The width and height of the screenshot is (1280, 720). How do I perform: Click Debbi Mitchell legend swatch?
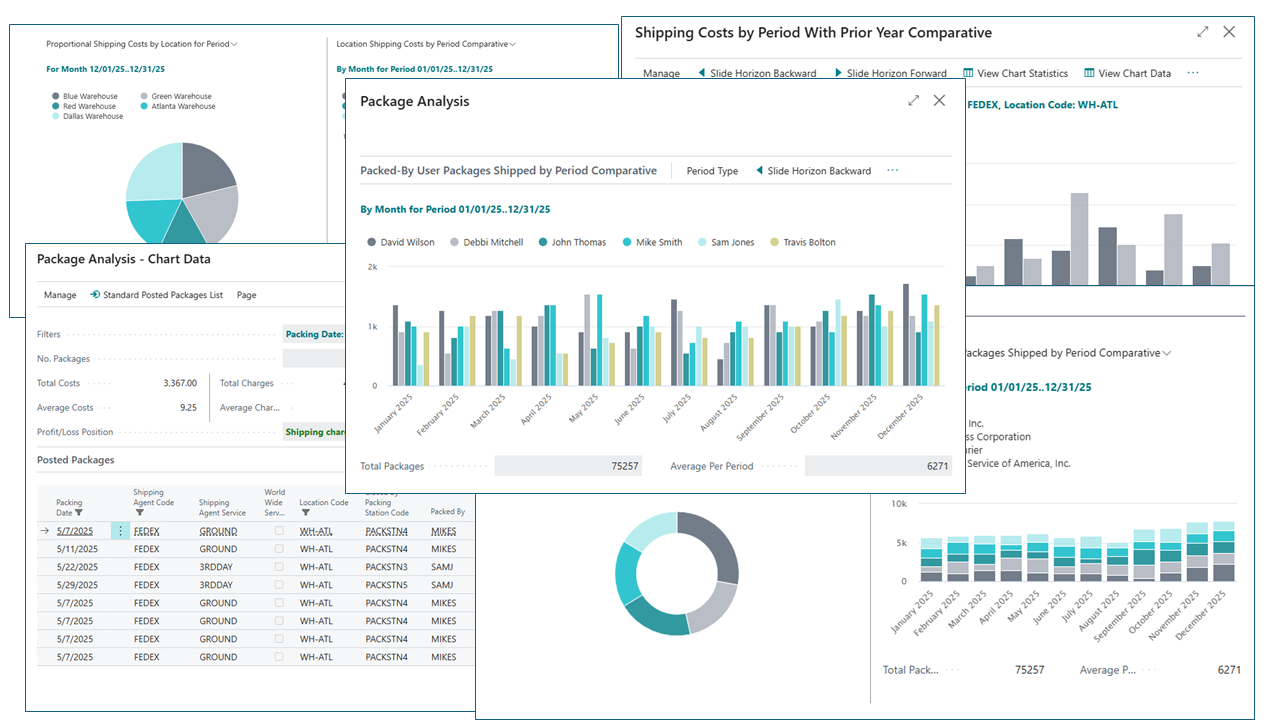point(454,242)
